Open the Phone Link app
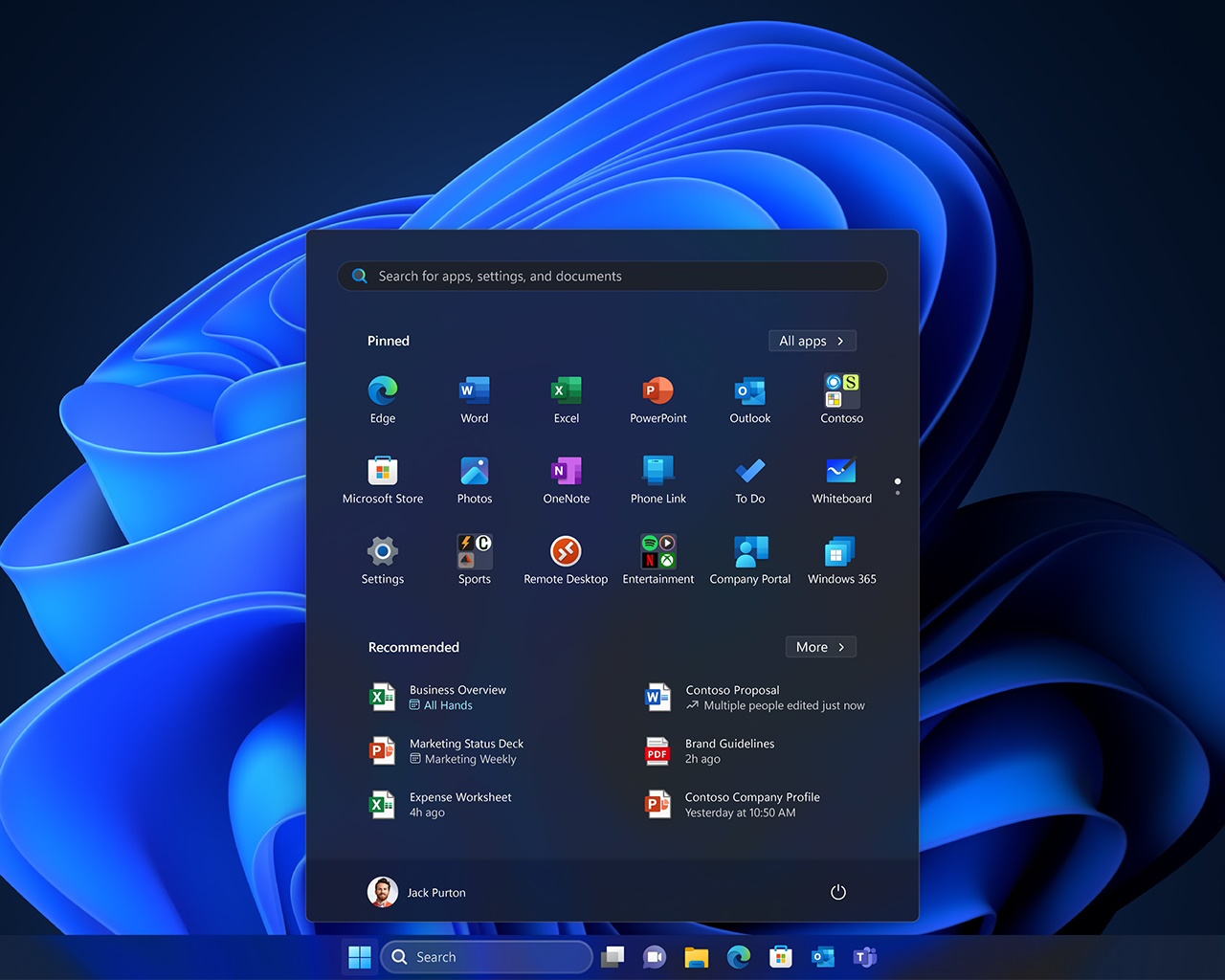The height and width of the screenshot is (980, 1225). (658, 479)
